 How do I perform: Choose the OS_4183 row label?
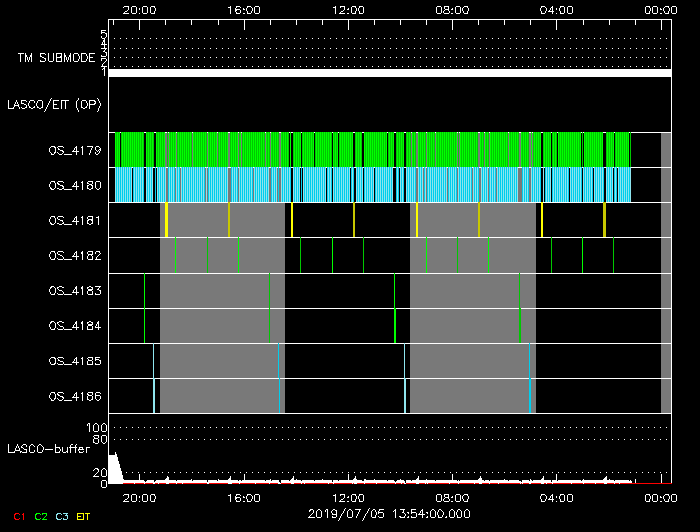[75, 290]
